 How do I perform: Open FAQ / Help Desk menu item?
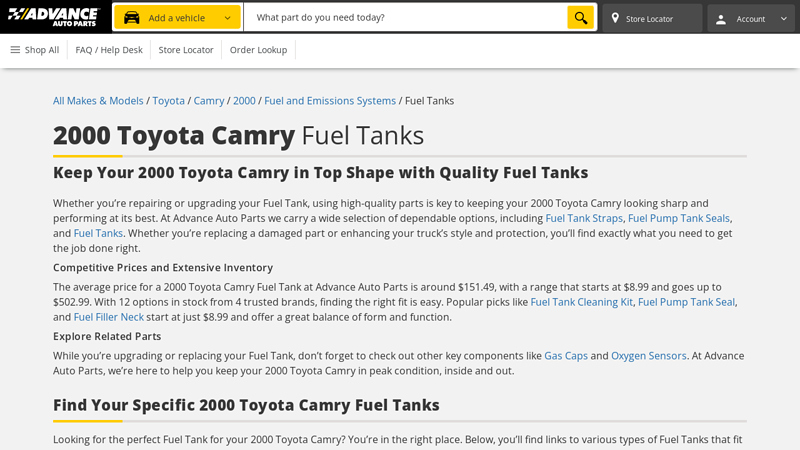click(x=109, y=50)
